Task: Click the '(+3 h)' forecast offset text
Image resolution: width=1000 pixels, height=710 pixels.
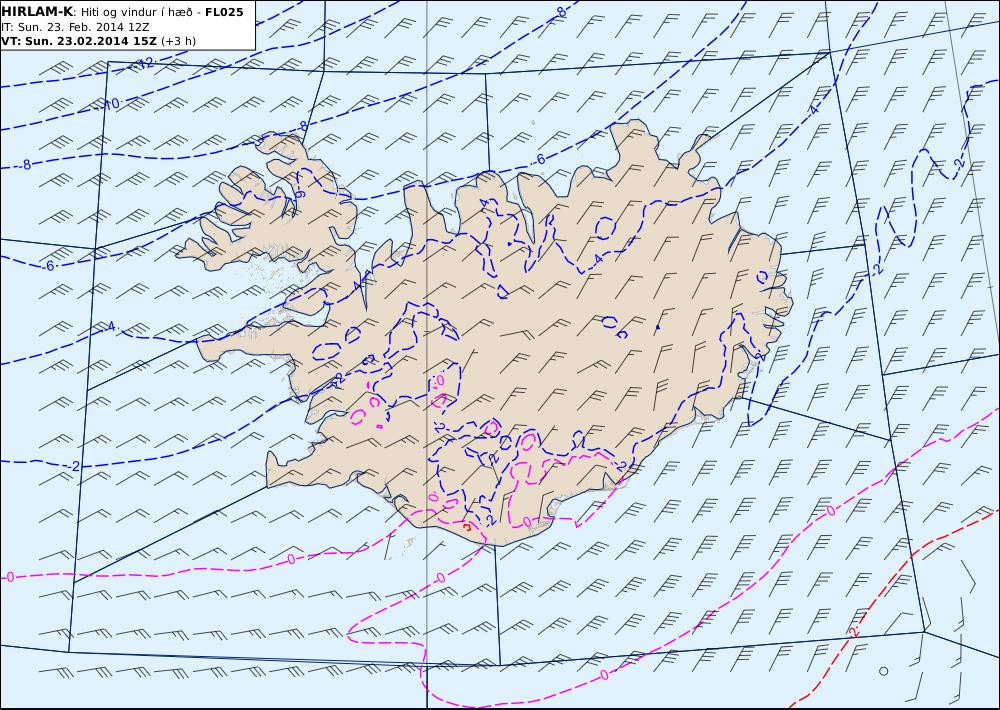Action: pyautogui.click(x=179, y=41)
